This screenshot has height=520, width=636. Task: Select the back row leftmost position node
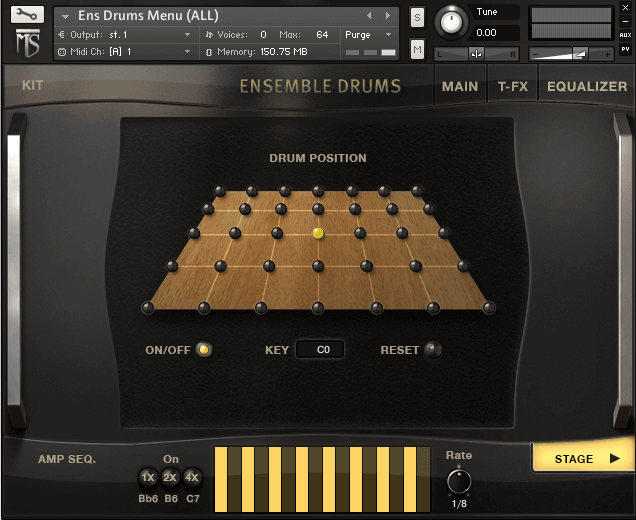(x=220, y=191)
